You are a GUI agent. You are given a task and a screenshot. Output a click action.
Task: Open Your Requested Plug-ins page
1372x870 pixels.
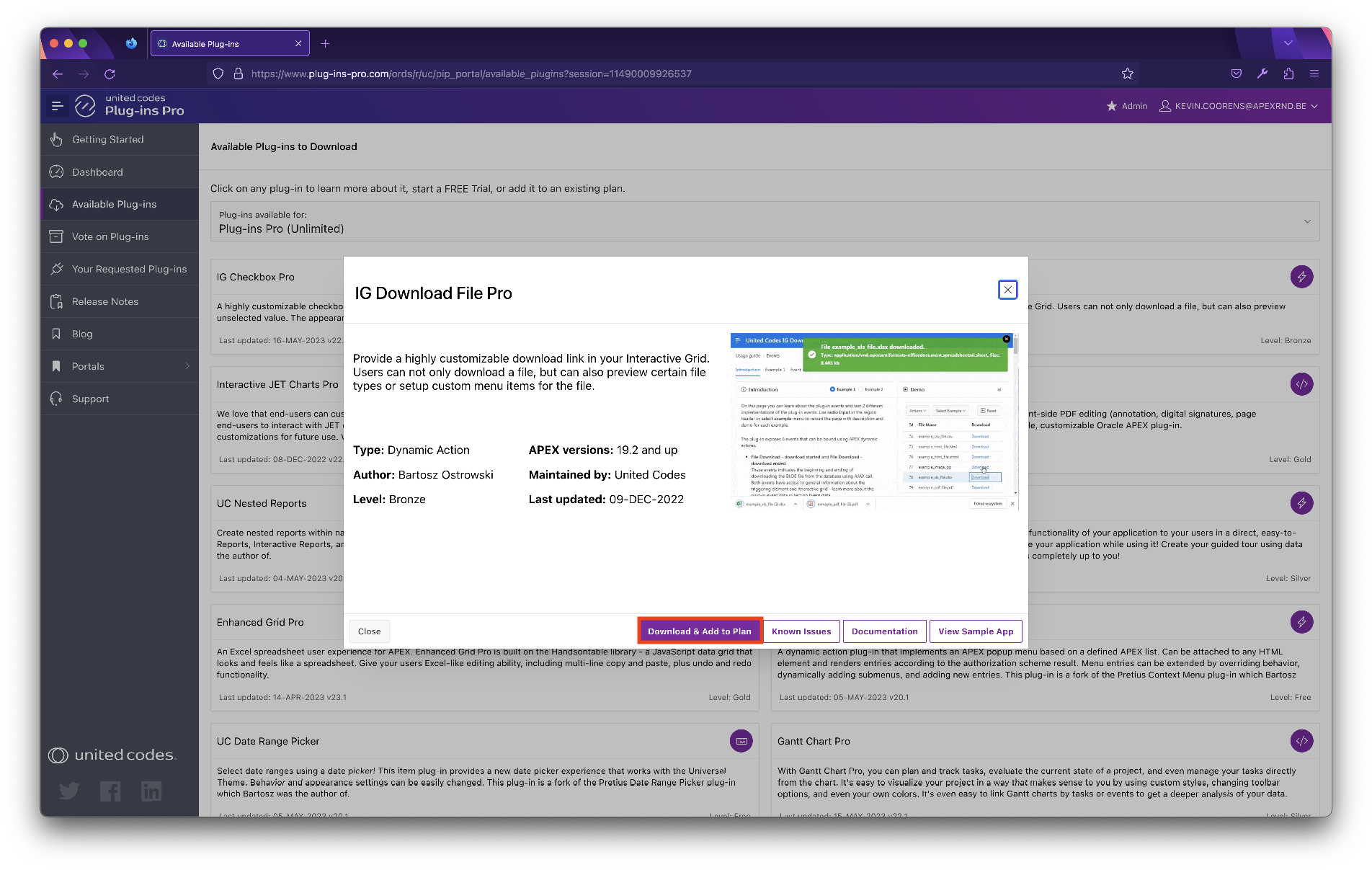tap(120, 269)
